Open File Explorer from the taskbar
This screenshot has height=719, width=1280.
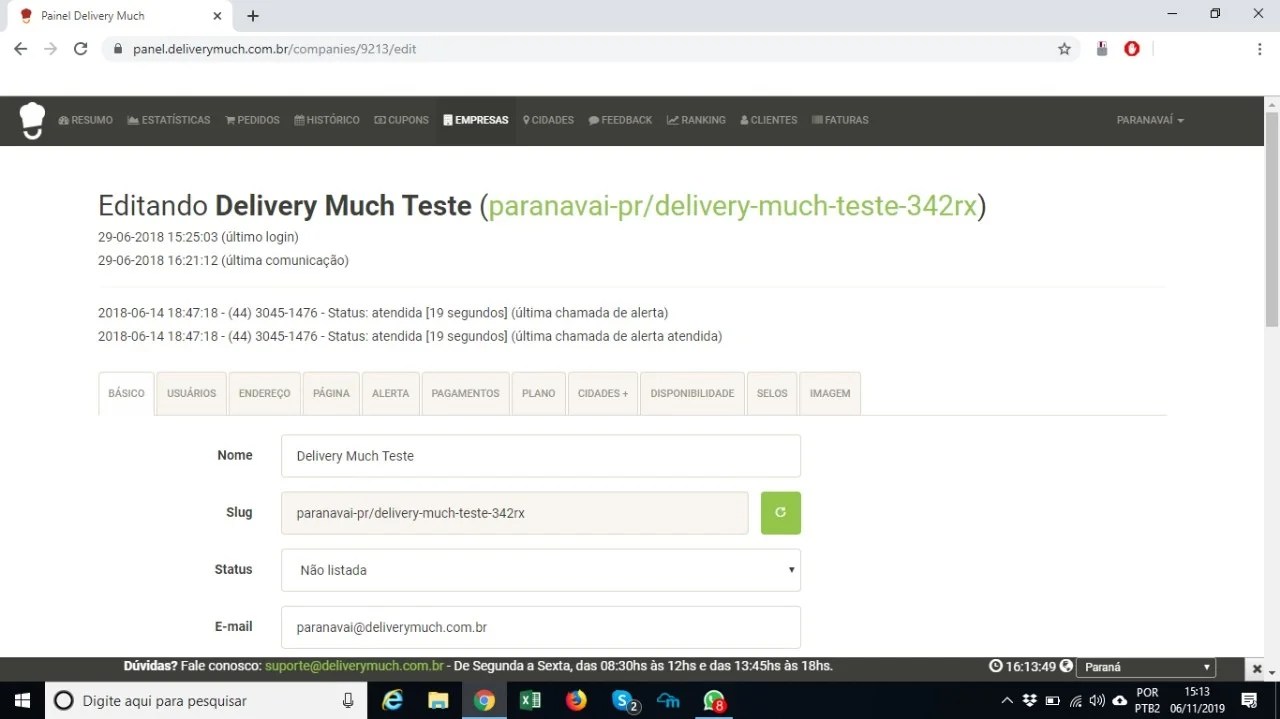[438, 700]
